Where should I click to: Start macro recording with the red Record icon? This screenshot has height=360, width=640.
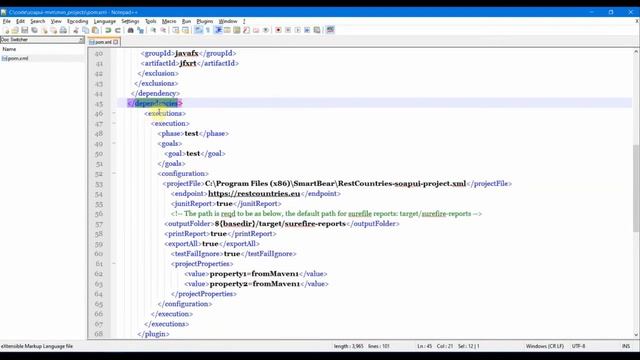[x=278, y=30]
